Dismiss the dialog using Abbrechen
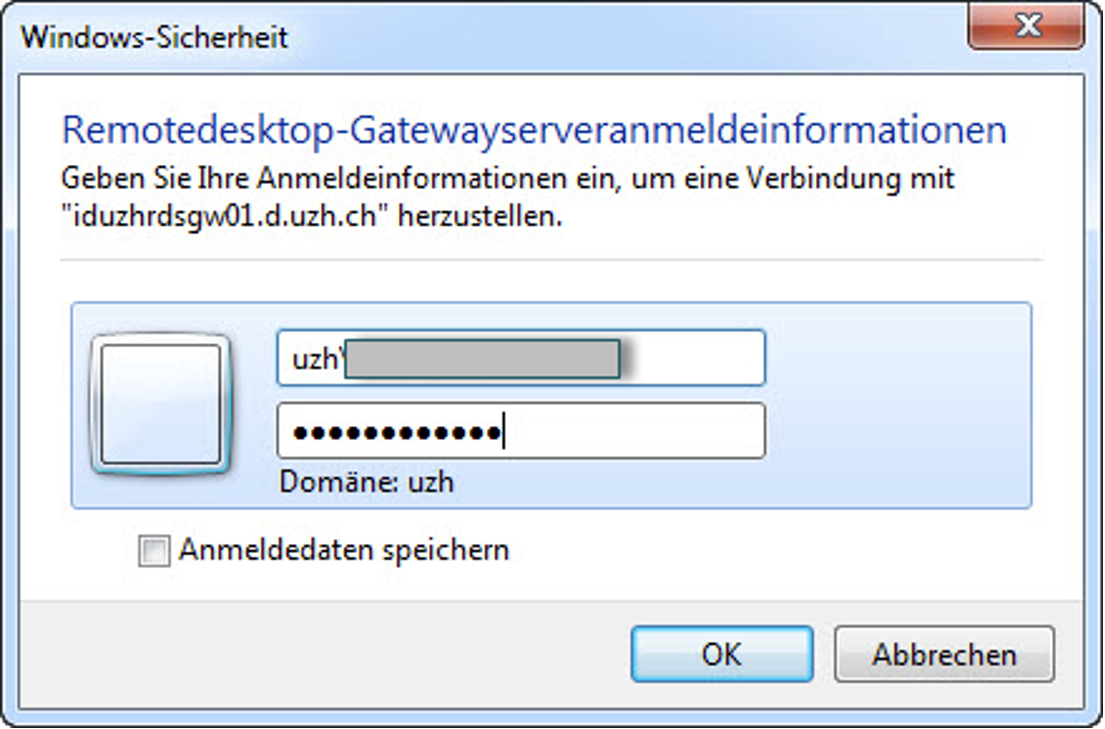1105x729 pixels. [x=944, y=654]
